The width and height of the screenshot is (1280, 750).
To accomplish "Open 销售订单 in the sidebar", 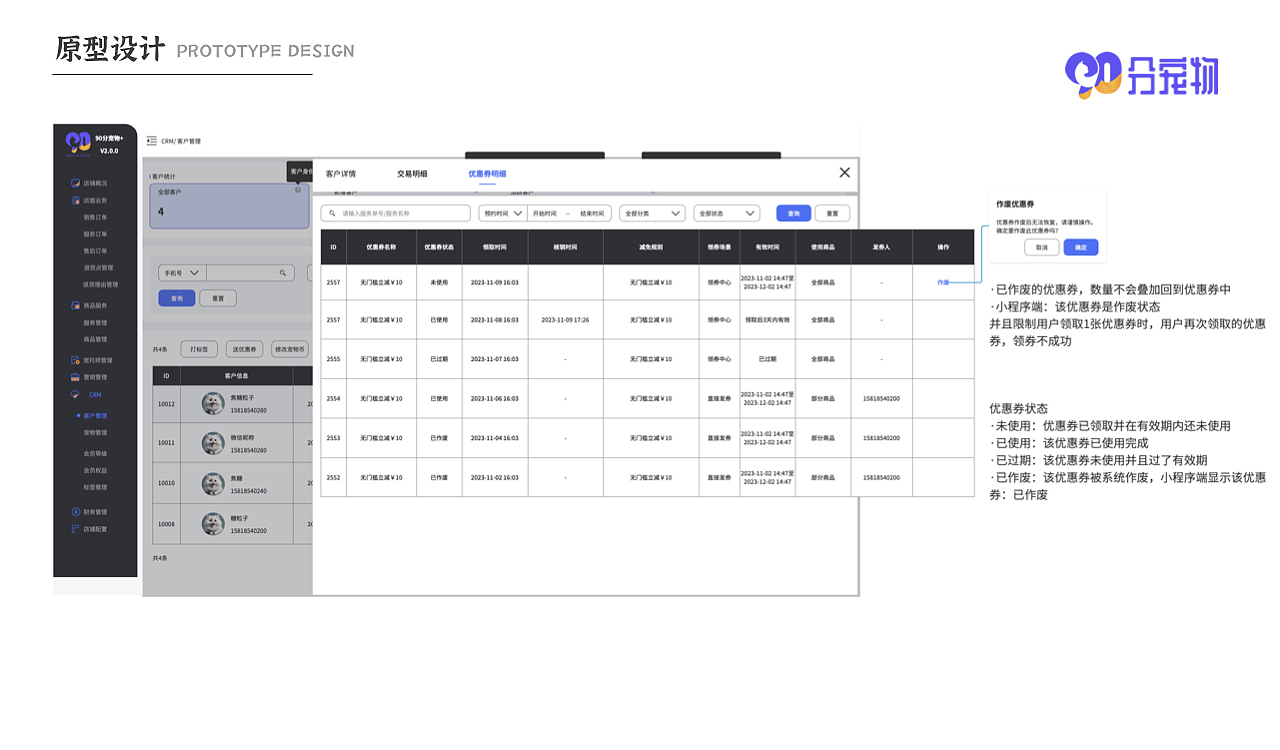I will click(95, 217).
